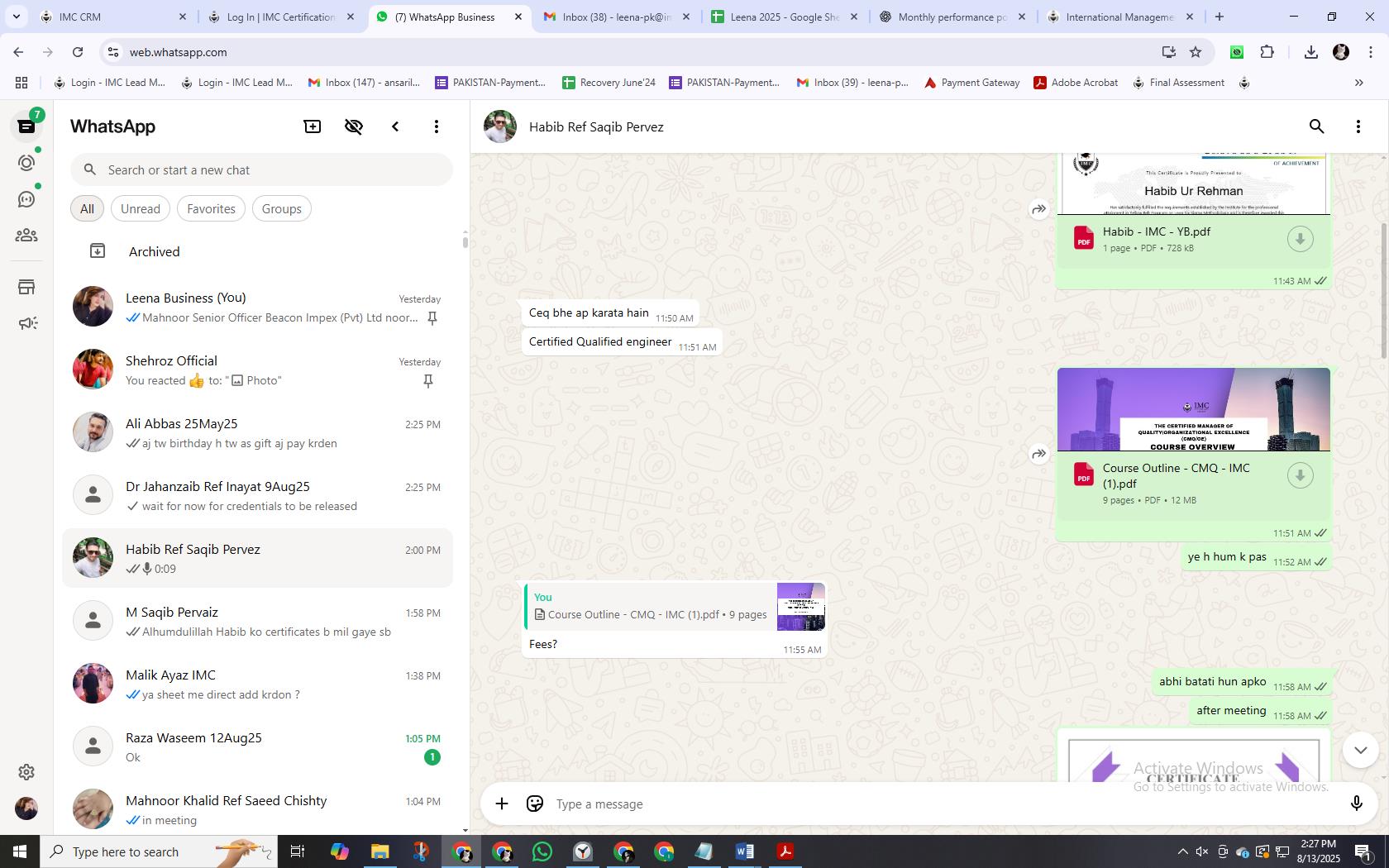Open the Shehroz Official chat
Viewport: 1389px width, 868px height.
tap(257, 370)
